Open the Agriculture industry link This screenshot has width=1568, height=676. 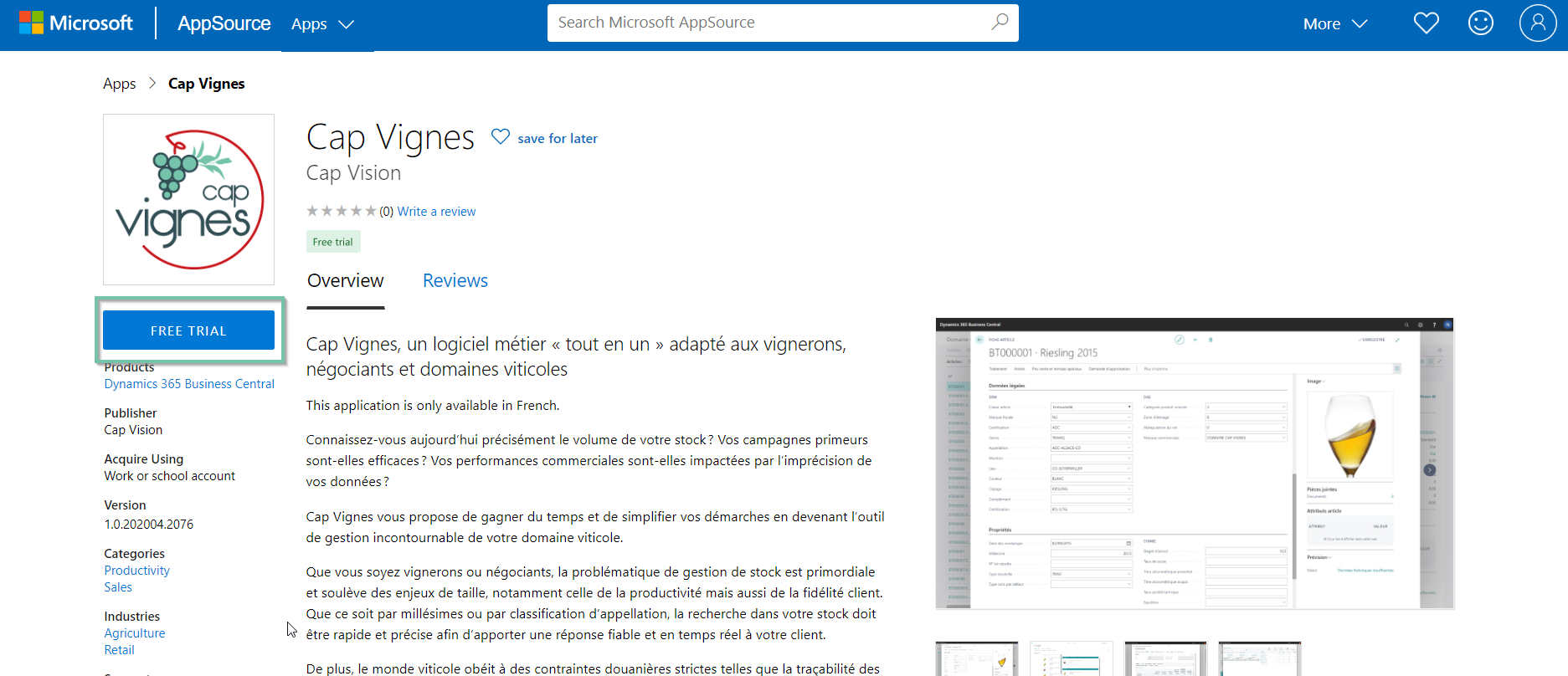click(135, 633)
